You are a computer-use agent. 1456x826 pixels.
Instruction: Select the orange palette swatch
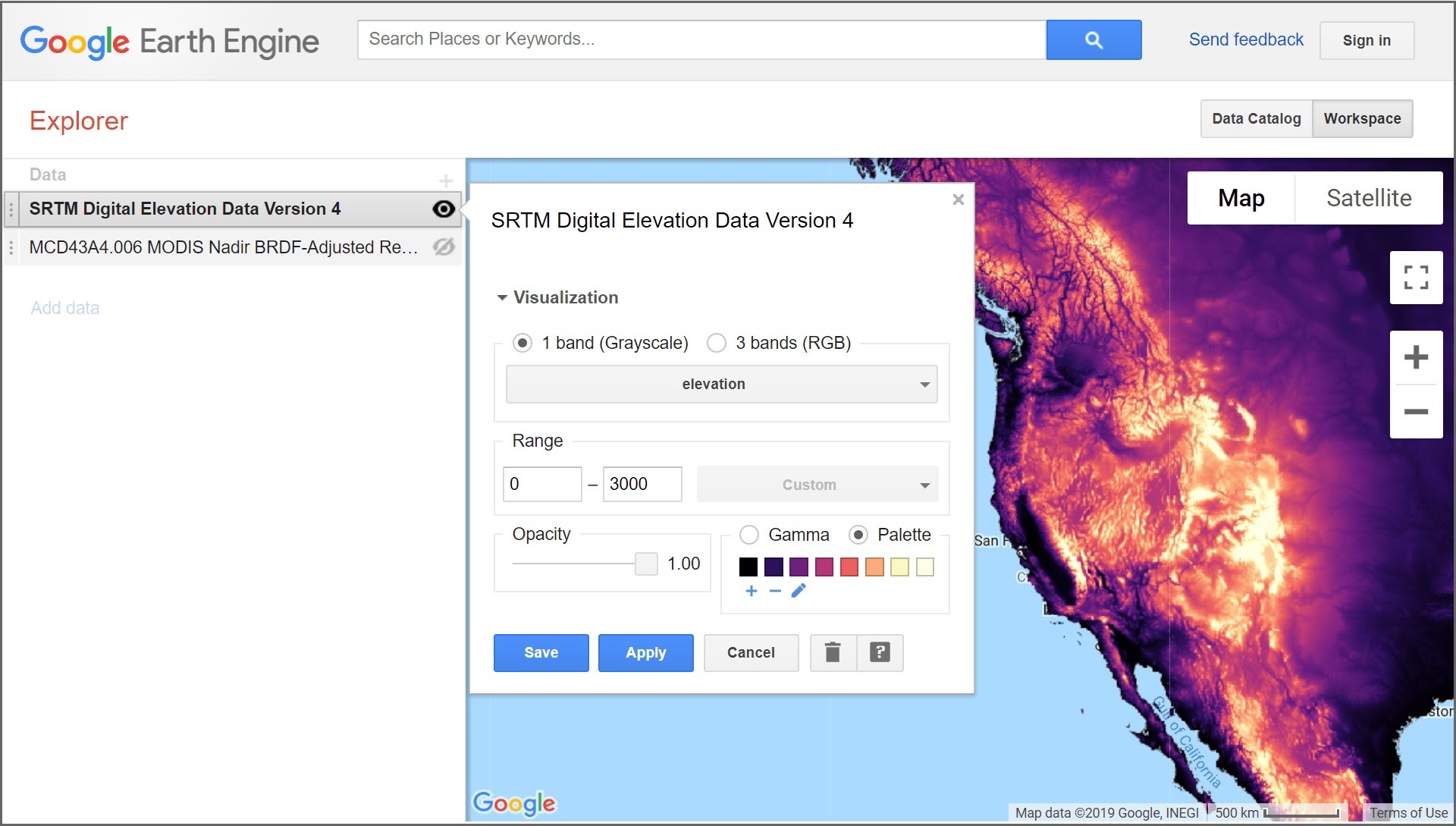pos(874,567)
